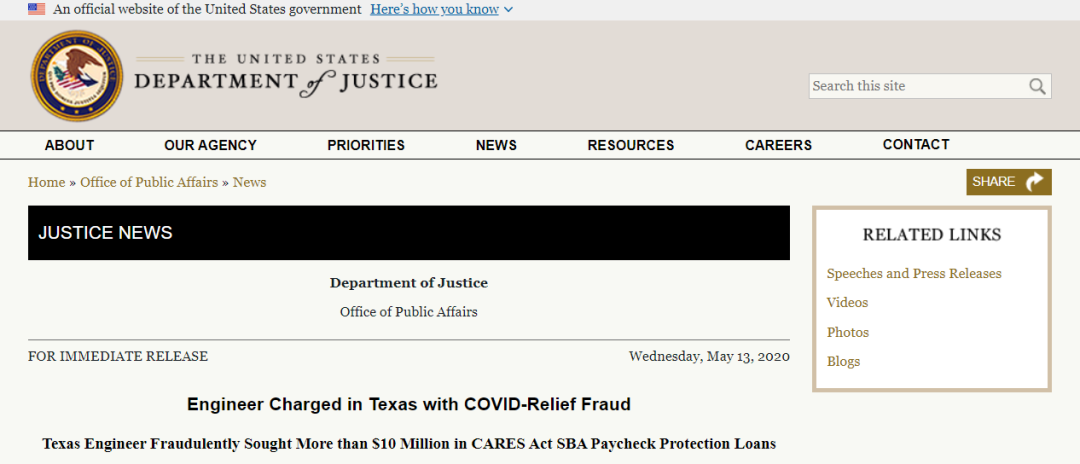Click the Share arrow icon
The width and height of the screenshot is (1080, 464).
pos(1035,182)
